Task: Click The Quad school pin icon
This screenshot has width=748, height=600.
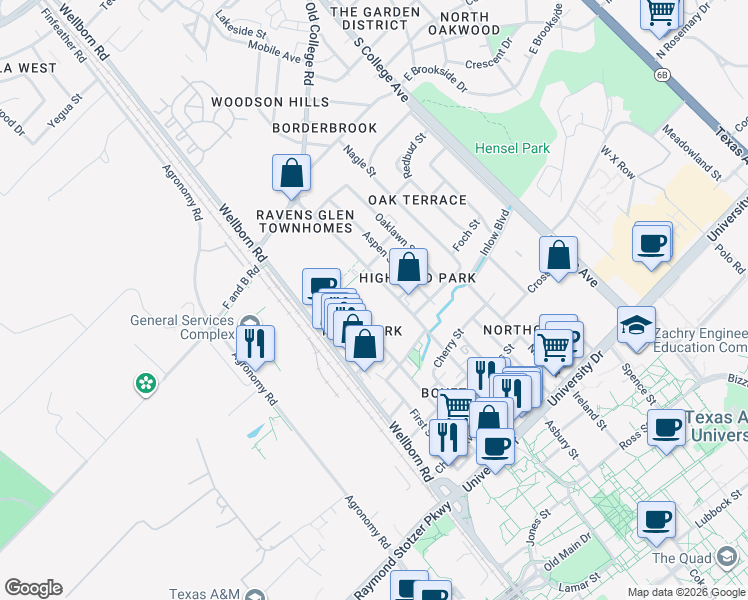Action: [727, 558]
